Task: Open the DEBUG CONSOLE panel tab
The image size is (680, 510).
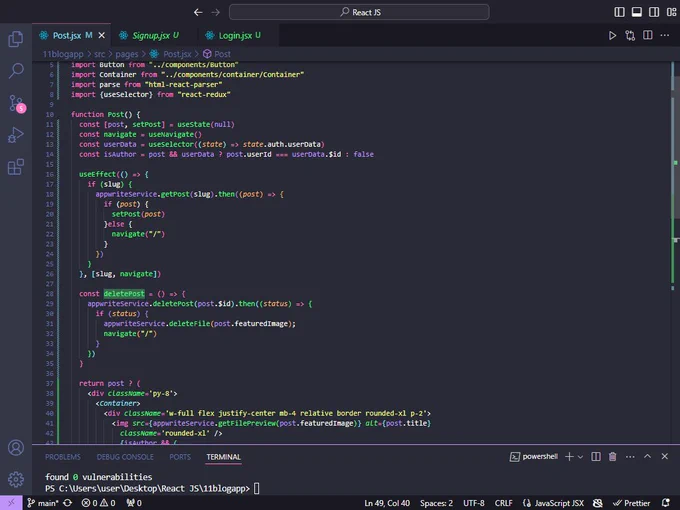Action: (x=125, y=457)
